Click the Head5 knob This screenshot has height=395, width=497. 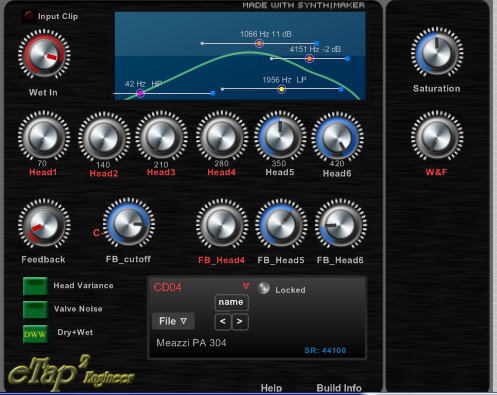[x=280, y=136]
